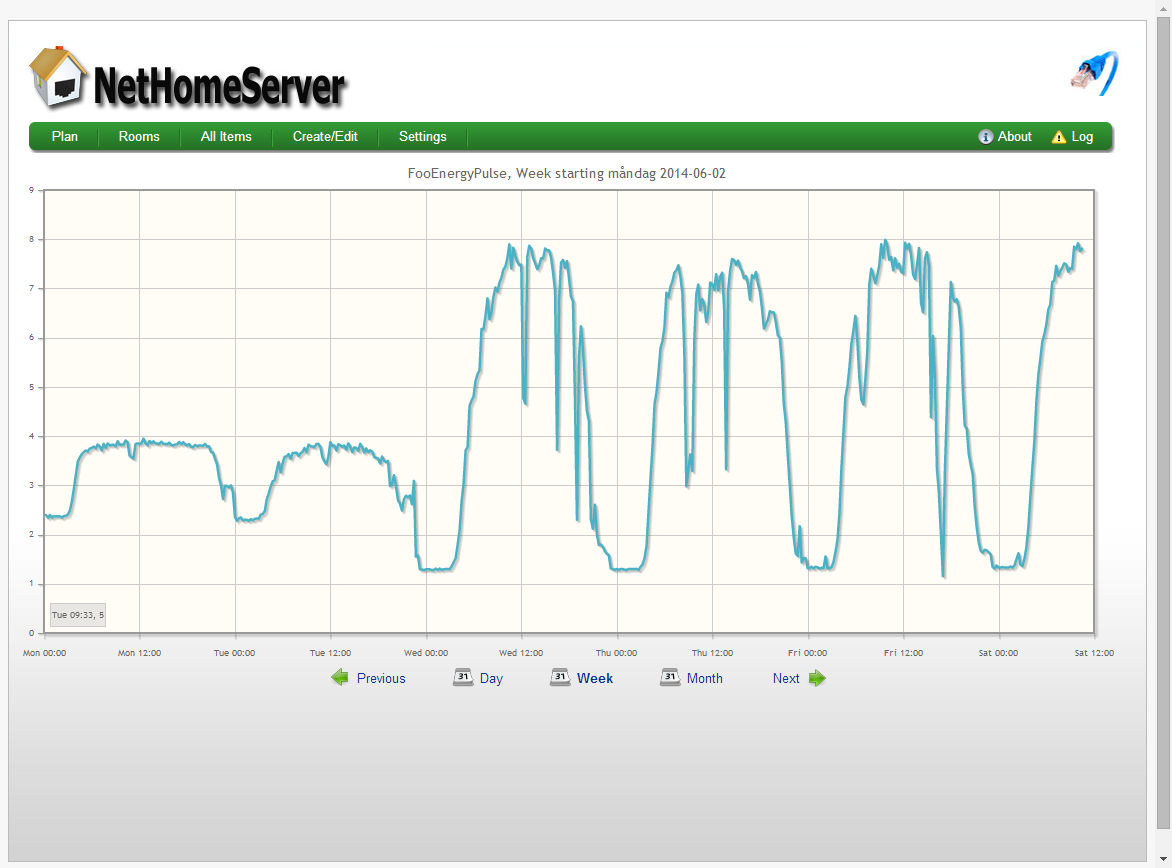Click the Tue 09:33 tooltip label
1172x868 pixels.
coord(77,614)
